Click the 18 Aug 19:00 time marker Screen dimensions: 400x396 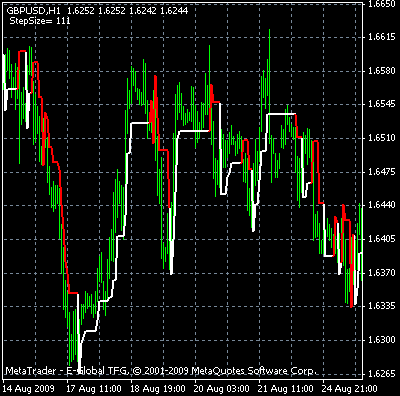point(158,389)
